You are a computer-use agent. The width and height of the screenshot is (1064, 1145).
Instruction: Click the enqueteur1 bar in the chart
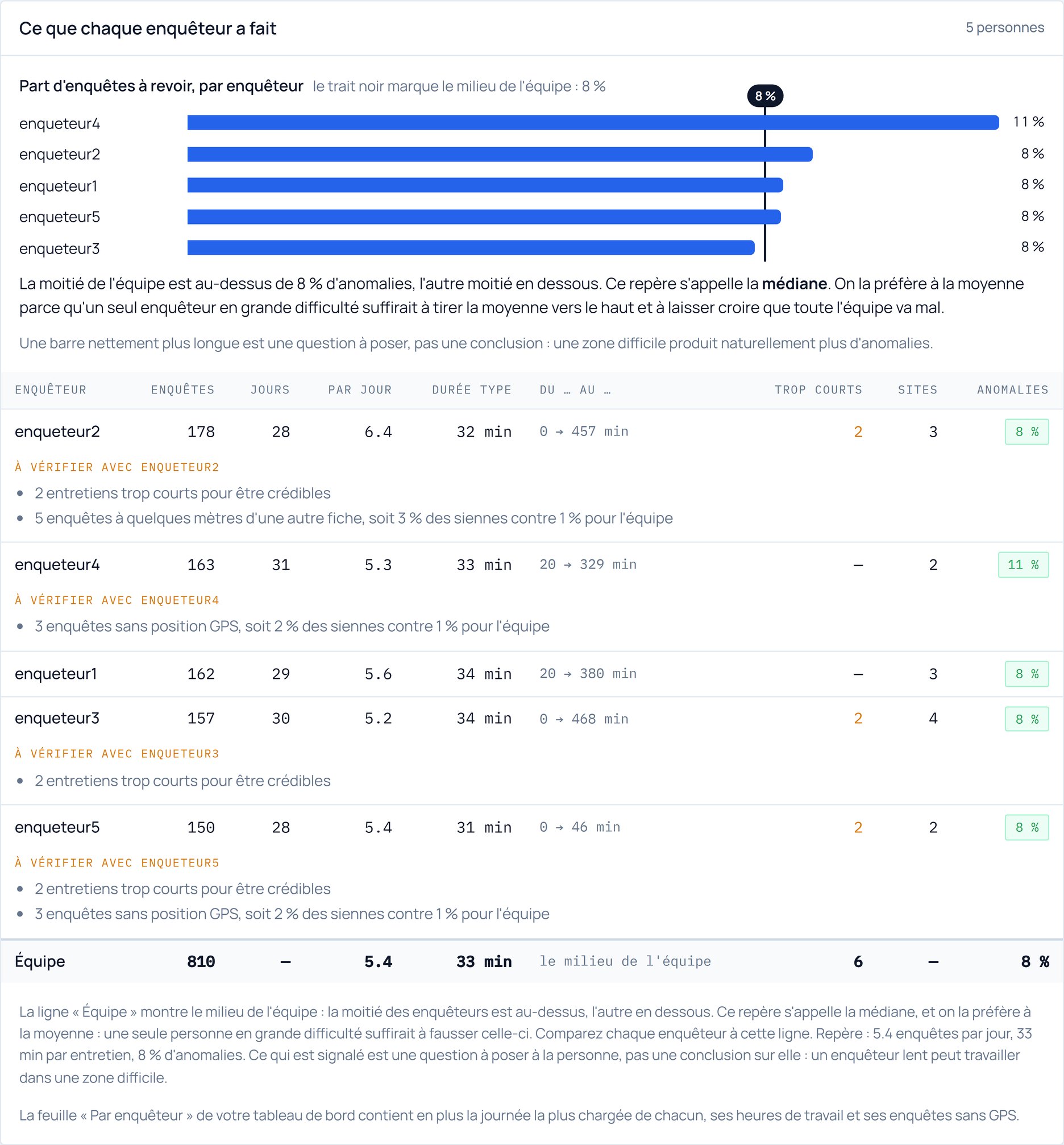pyautogui.click(x=485, y=185)
